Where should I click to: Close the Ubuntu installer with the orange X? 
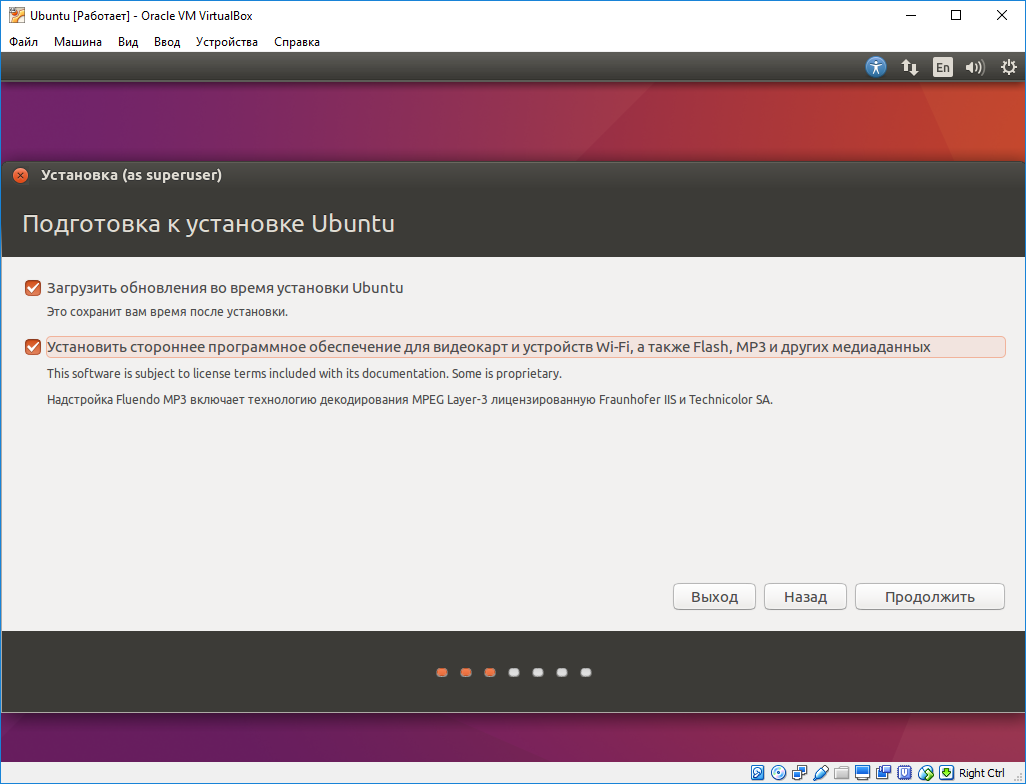click(x=21, y=175)
